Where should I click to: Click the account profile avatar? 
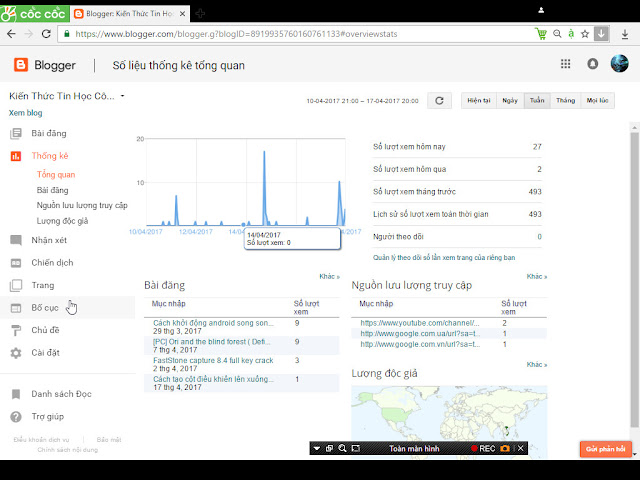click(619, 64)
